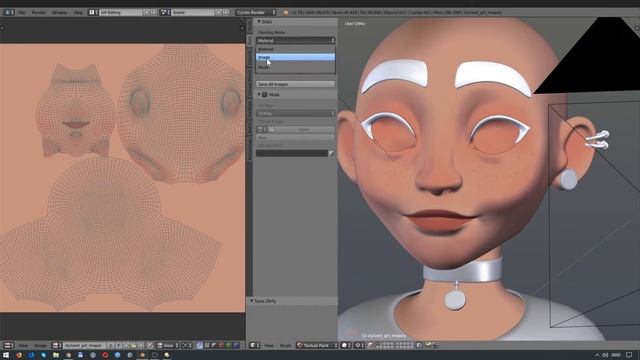
Task: Click the Save All Images button
Action: (296, 84)
